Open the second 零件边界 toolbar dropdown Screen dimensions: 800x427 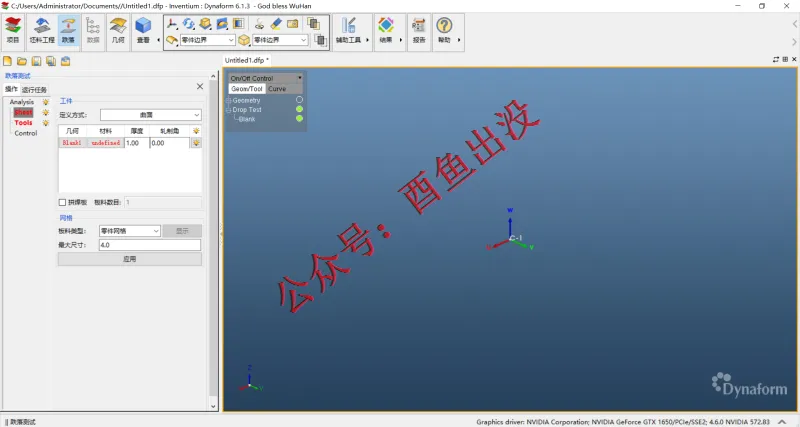point(280,40)
